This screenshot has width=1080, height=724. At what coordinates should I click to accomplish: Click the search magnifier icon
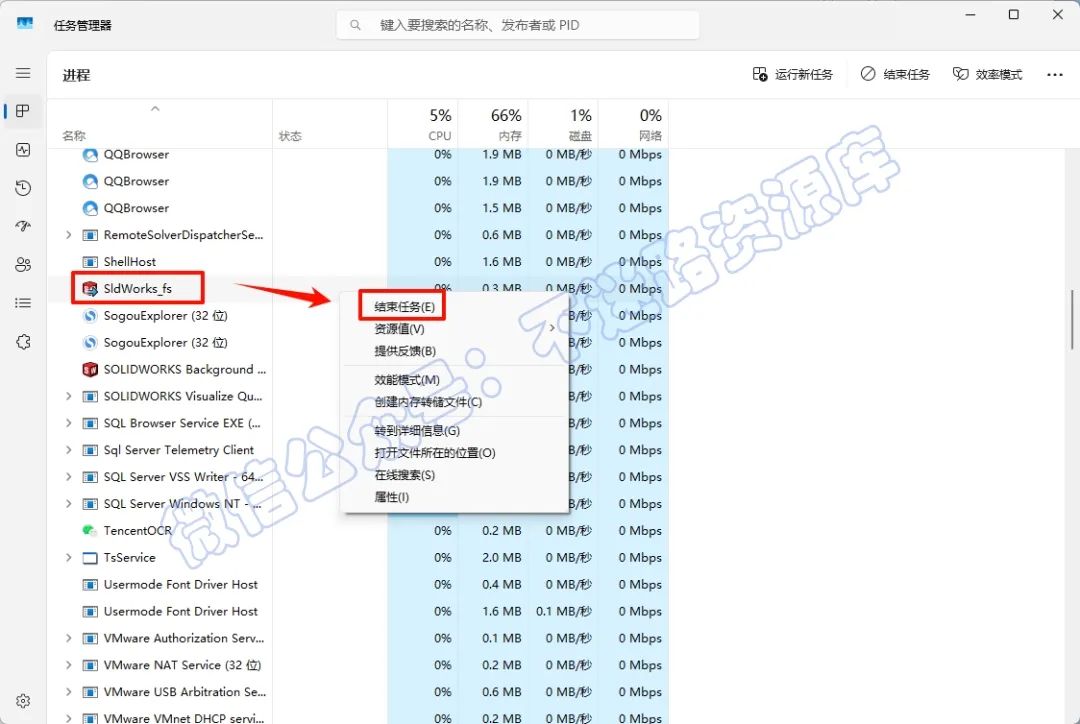[x=355, y=25]
